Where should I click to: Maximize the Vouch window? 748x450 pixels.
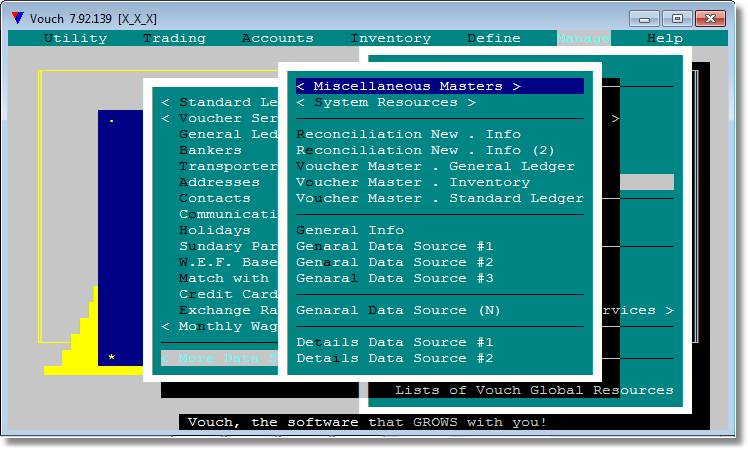tap(677, 19)
